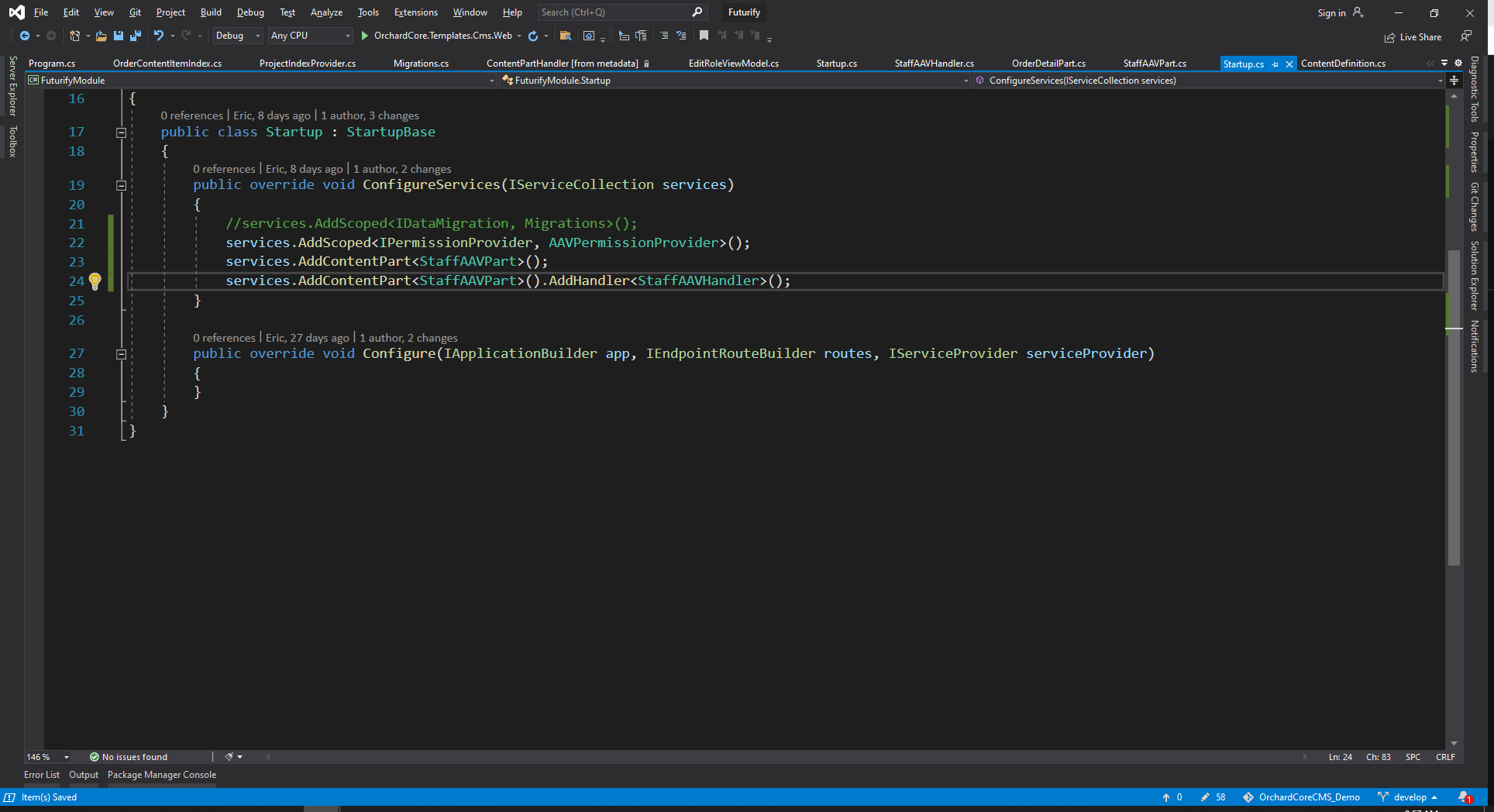The width and height of the screenshot is (1494, 812).
Task: Open Find in Files via magnifier-folder icon
Action: tap(565, 36)
